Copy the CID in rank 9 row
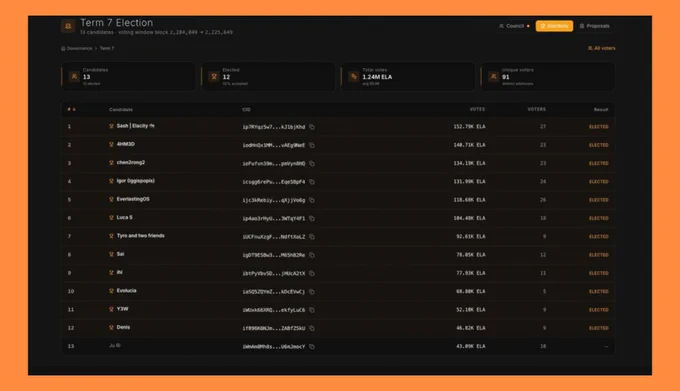The width and height of the screenshot is (680, 391). coord(312,274)
